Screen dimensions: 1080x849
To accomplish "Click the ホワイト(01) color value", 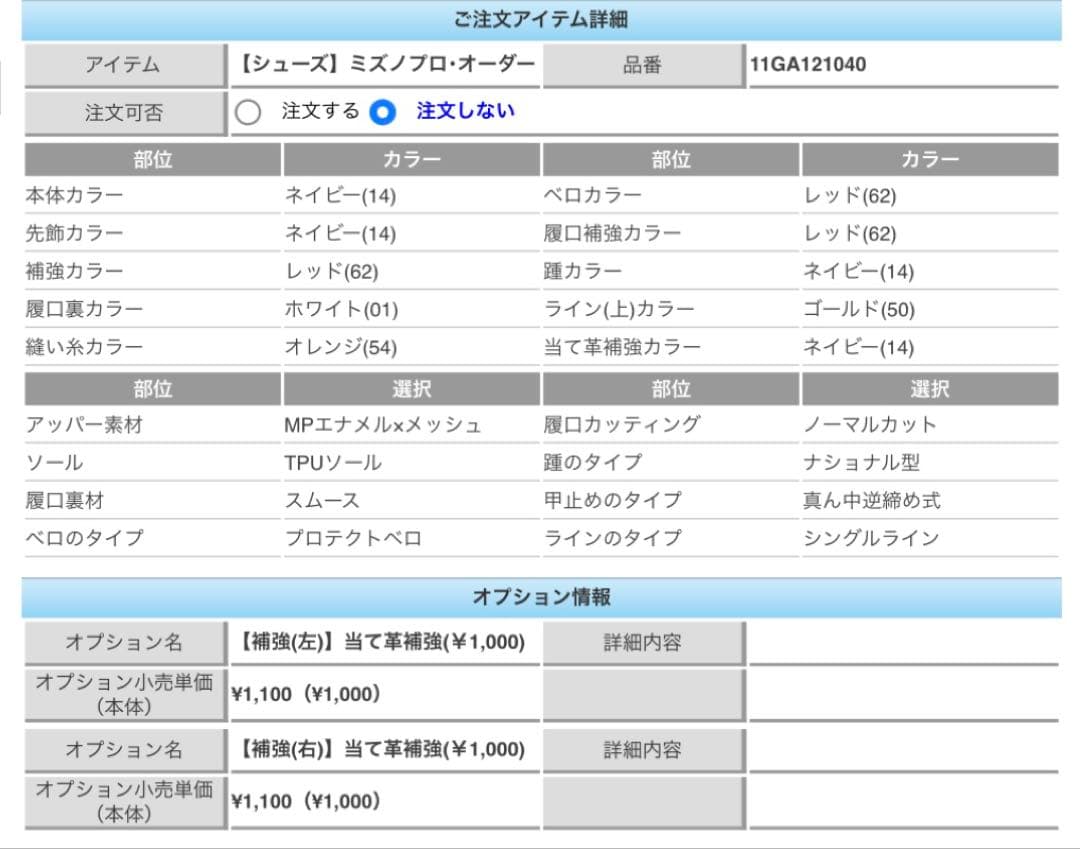I will (342, 310).
